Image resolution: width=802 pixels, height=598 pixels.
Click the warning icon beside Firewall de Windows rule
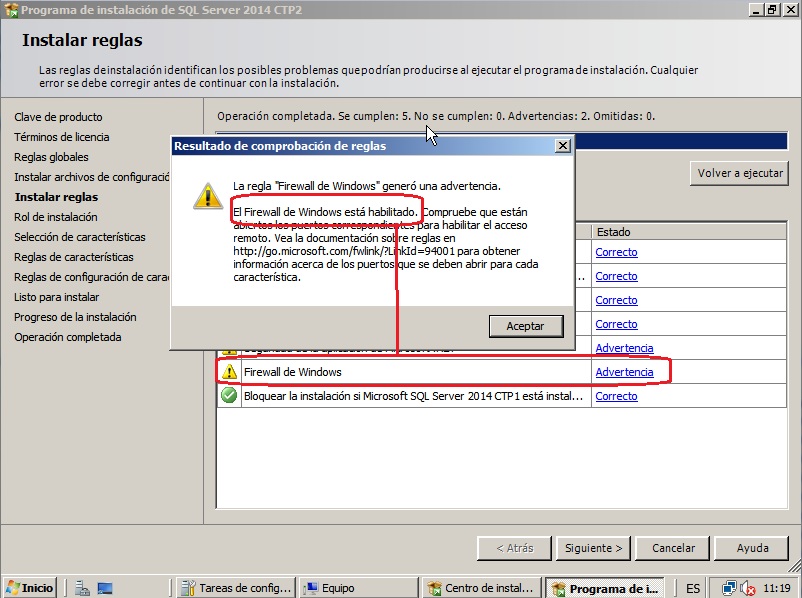click(x=229, y=372)
